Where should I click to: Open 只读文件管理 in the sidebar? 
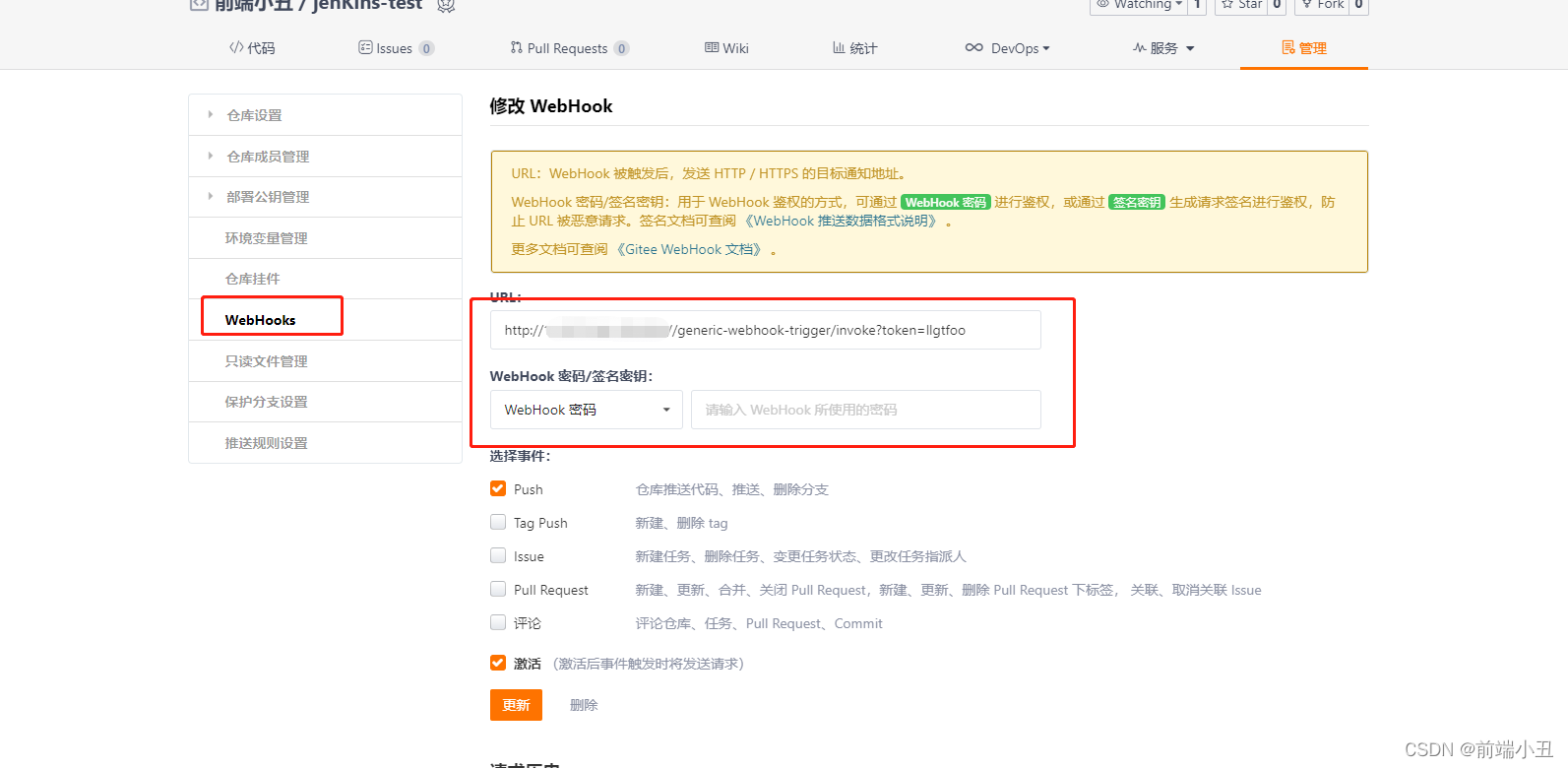325,361
